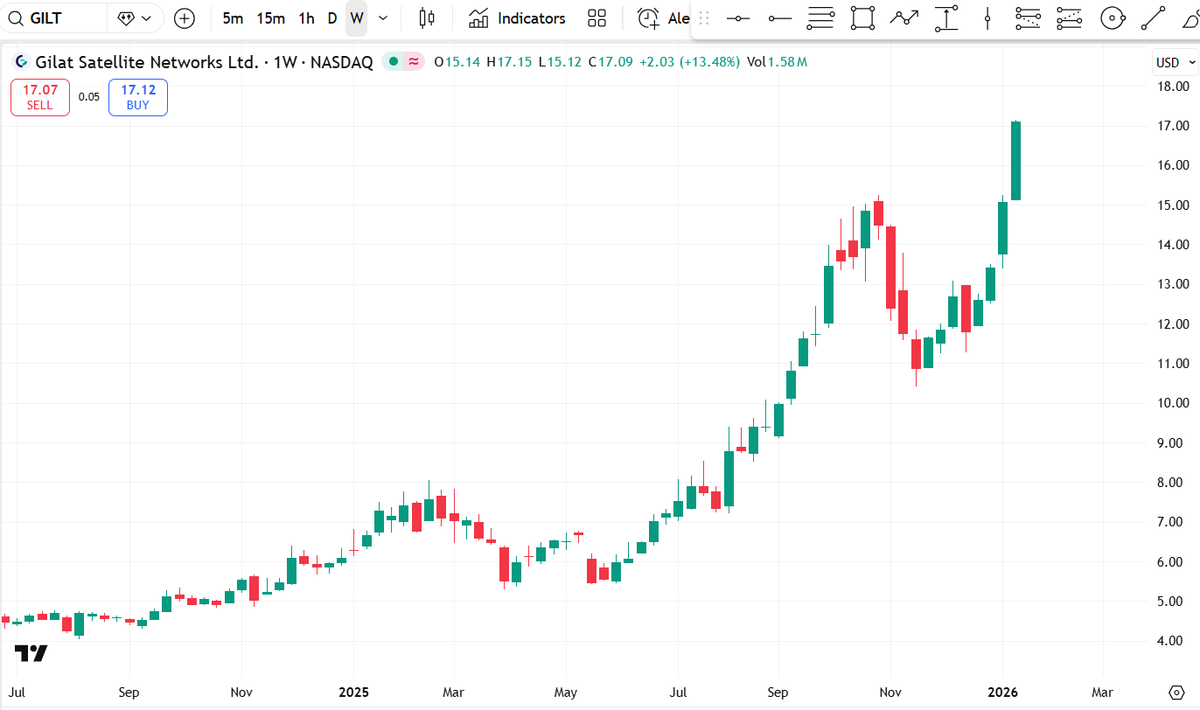Open chart settings gear at bottom right
Image resolution: width=1200 pixels, height=710 pixels.
pyautogui.click(x=1176, y=692)
